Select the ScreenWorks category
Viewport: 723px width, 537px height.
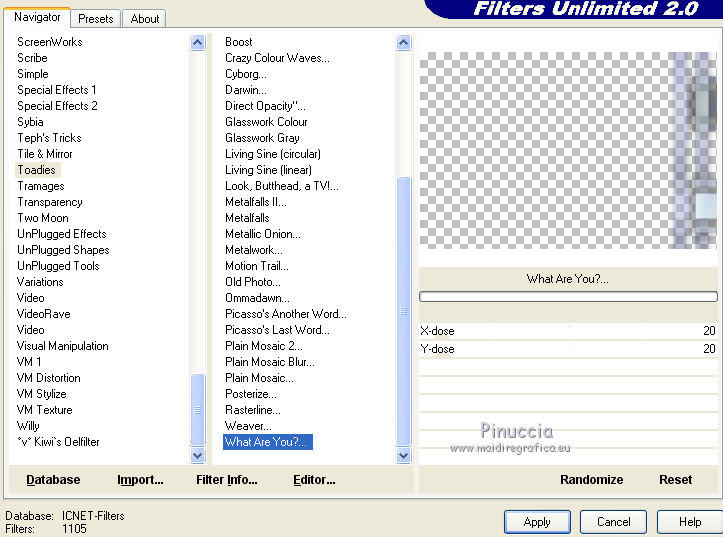point(50,42)
